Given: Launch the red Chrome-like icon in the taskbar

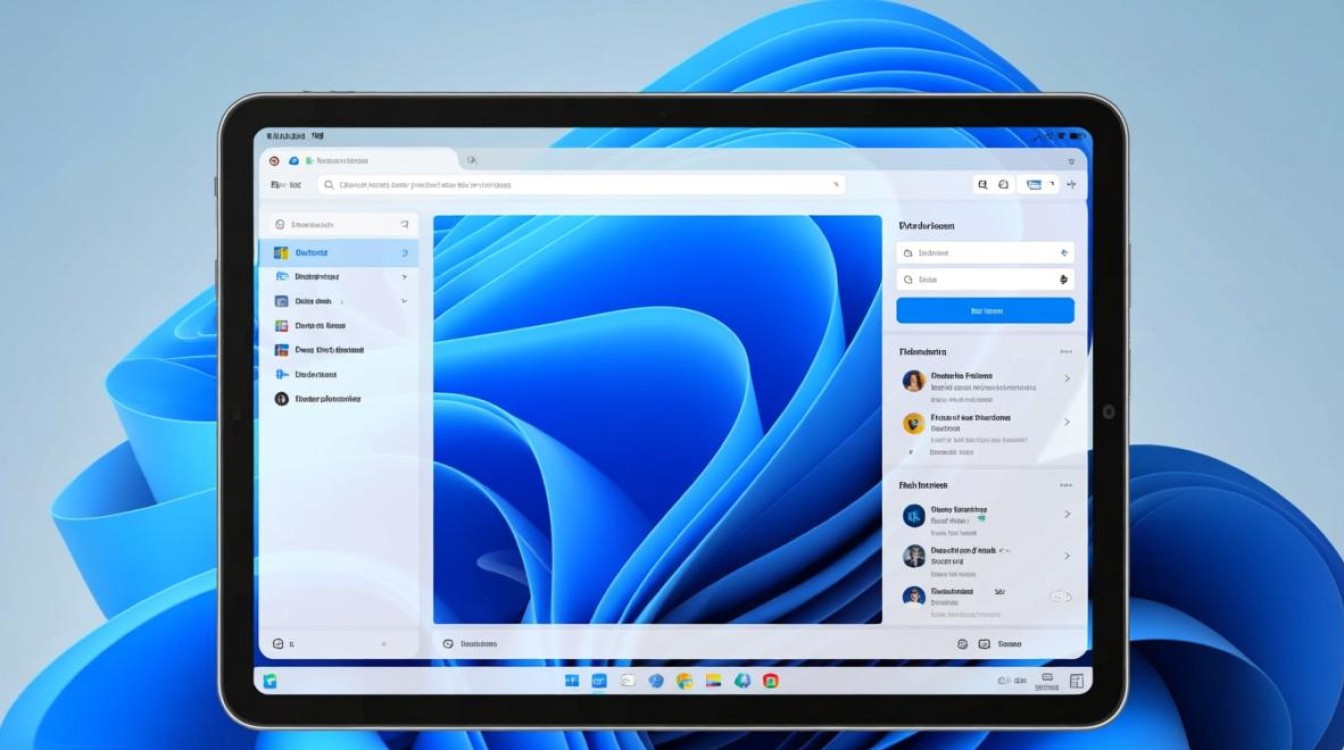Looking at the screenshot, I should pyautogui.click(x=770, y=681).
